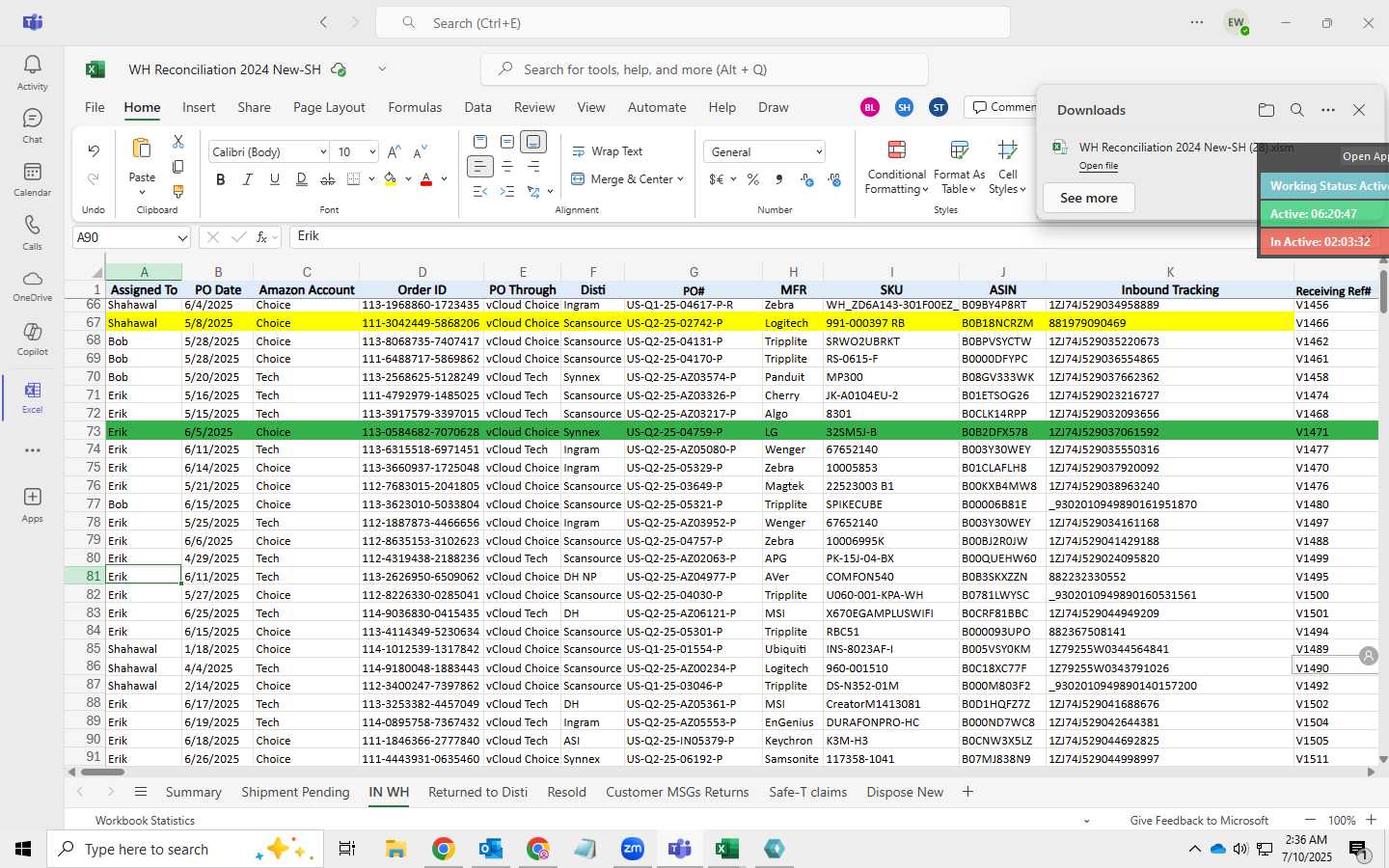
Task: Open the font size 10 dropdown
Action: pyautogui.click(x=371, y=152)
